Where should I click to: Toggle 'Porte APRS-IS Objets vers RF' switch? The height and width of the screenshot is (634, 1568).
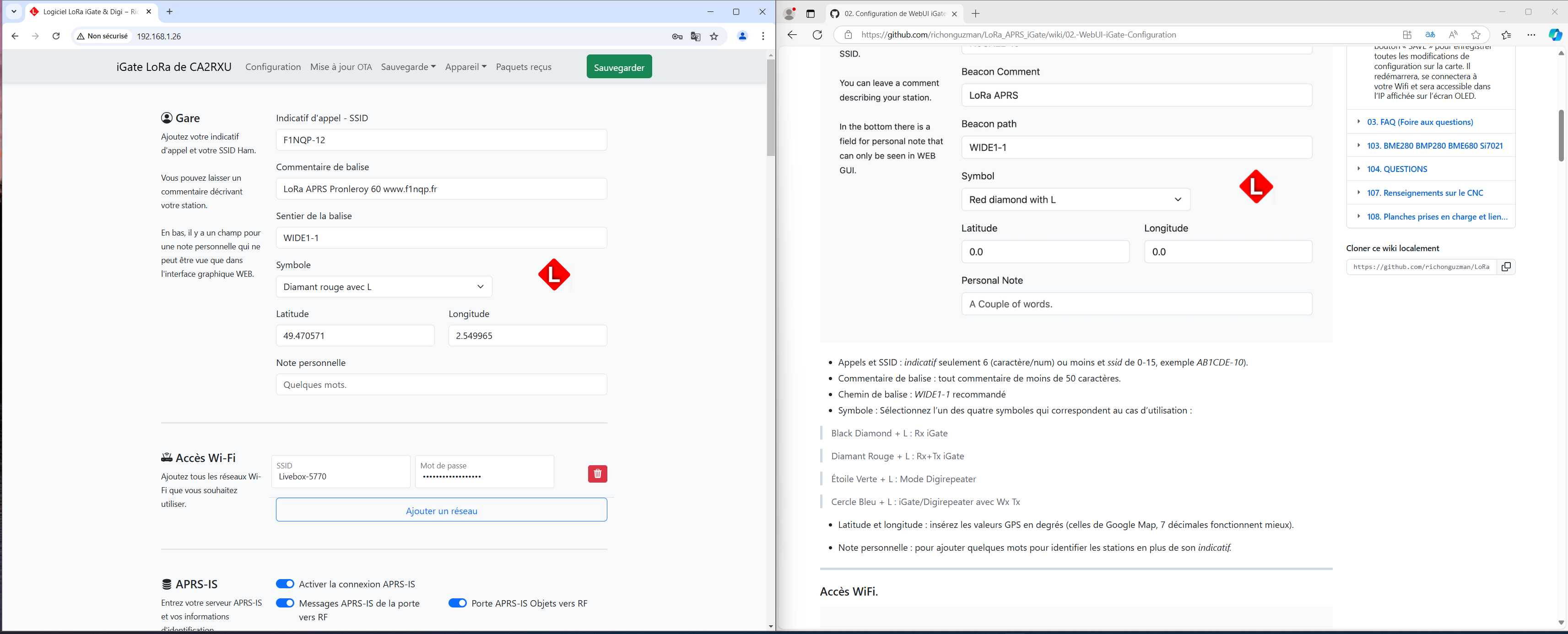[x=458, y=603]
